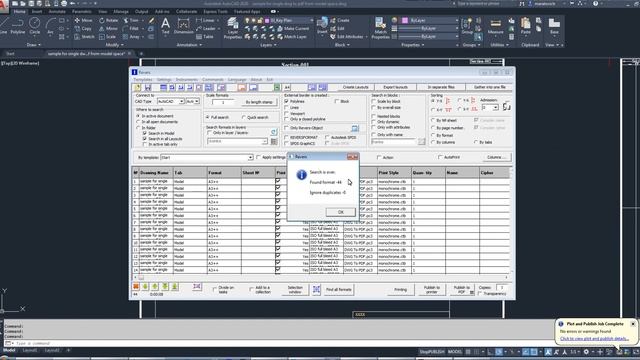Click the Publish to PDF button
The width and height of the screenshot is (640, 360).
(x=462, y=290)
